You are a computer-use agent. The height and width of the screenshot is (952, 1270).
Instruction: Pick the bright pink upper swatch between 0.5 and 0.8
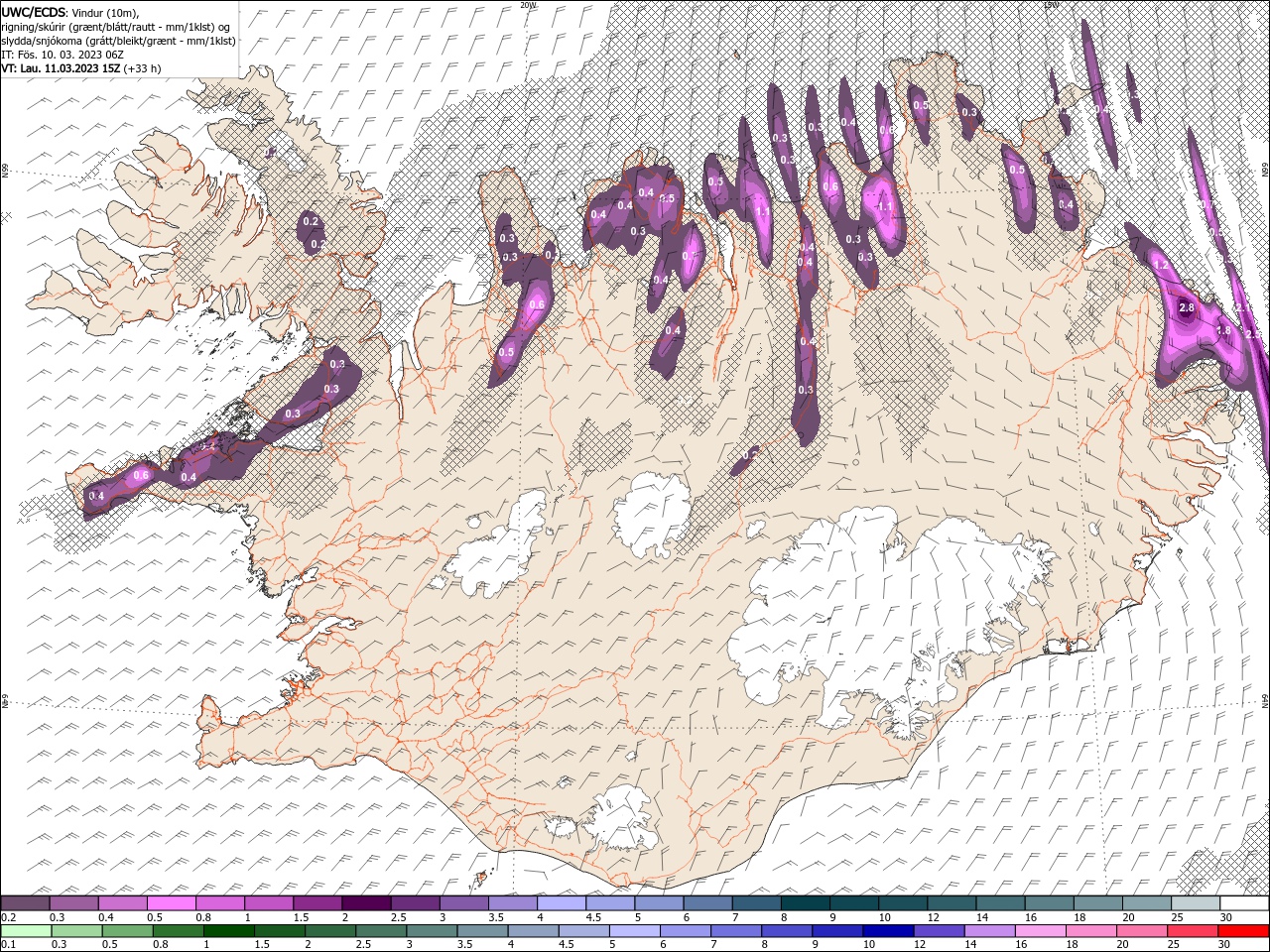[x=172, y=903]
